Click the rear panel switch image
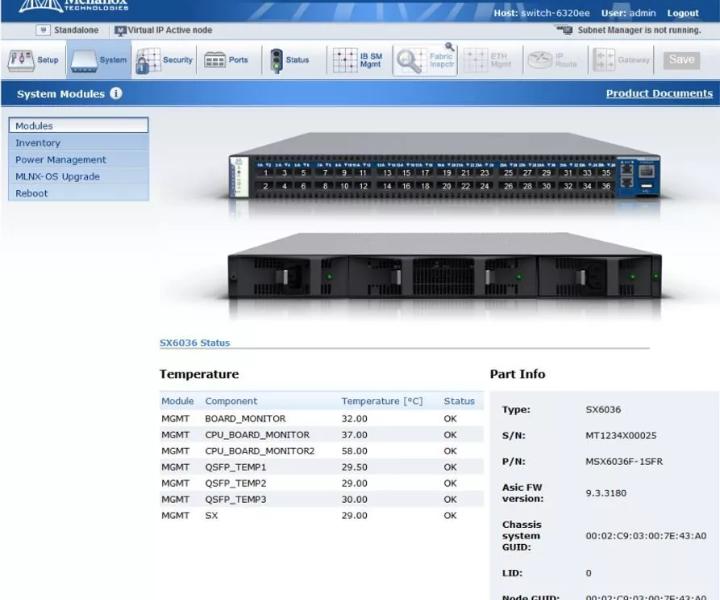The image size is (720, 600). (444, 266)
